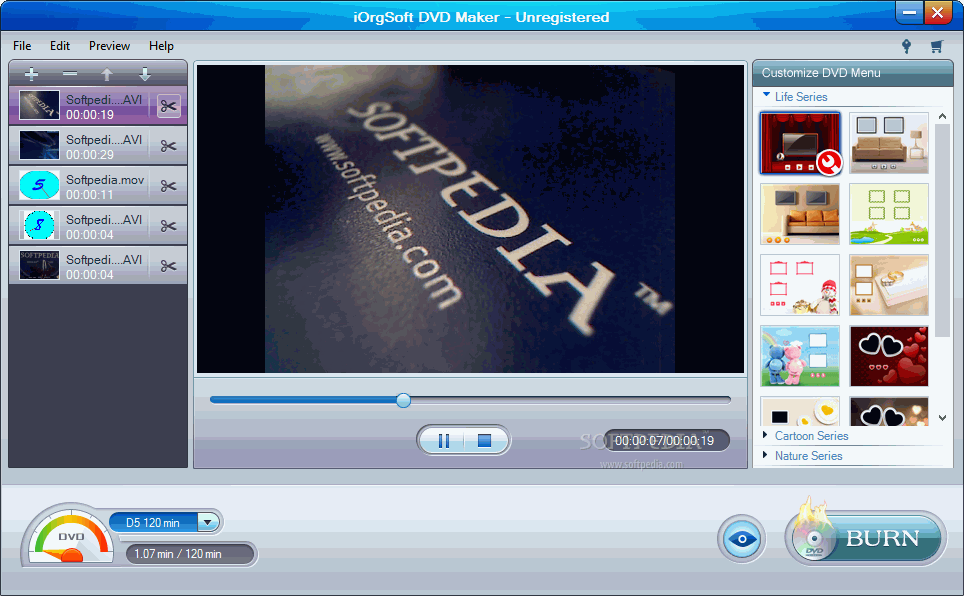Click the 1.07 min / 120 min readout
Screen dimensions: 964x596
click(x=191, y=554)
